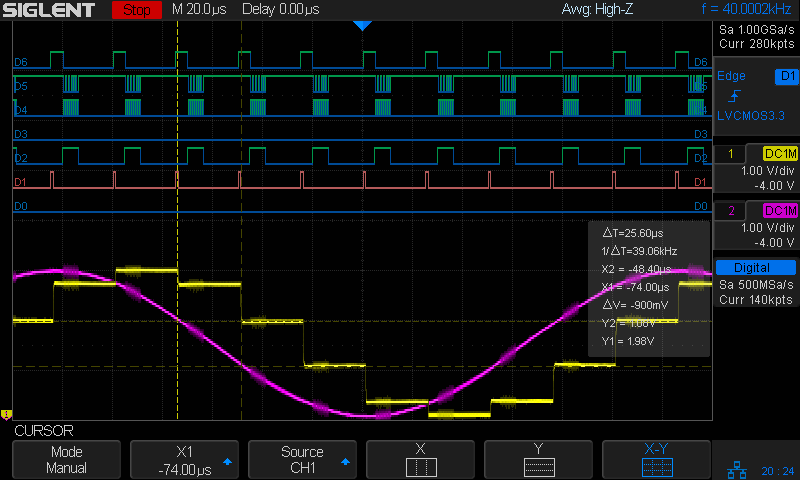Click the Delay 0.00µs readout
The width and height of the screenshot is (800, 480).
pyautogui.click(x=282, y=10)
